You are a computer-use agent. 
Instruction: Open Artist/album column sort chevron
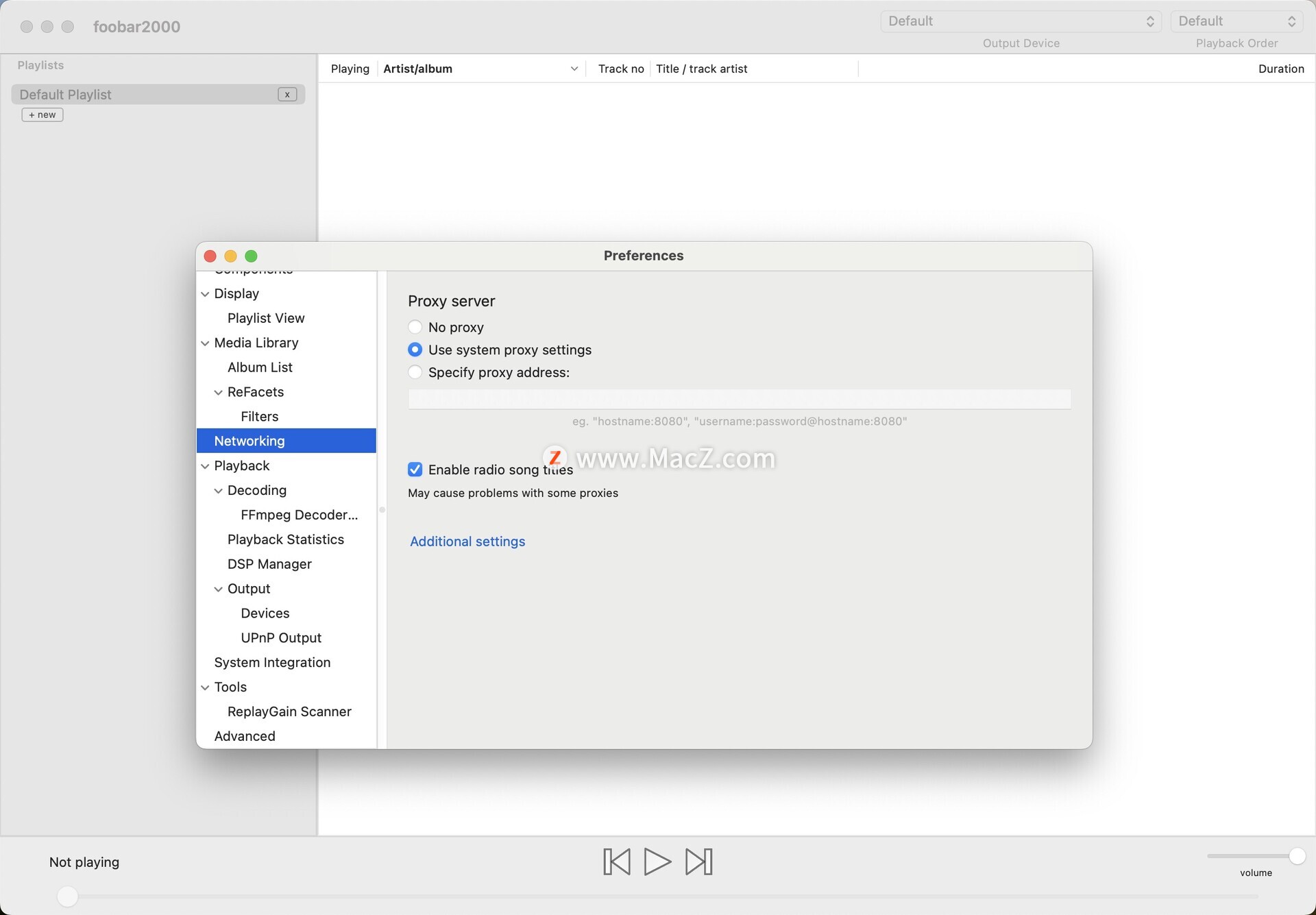click(x=574, y=69)
